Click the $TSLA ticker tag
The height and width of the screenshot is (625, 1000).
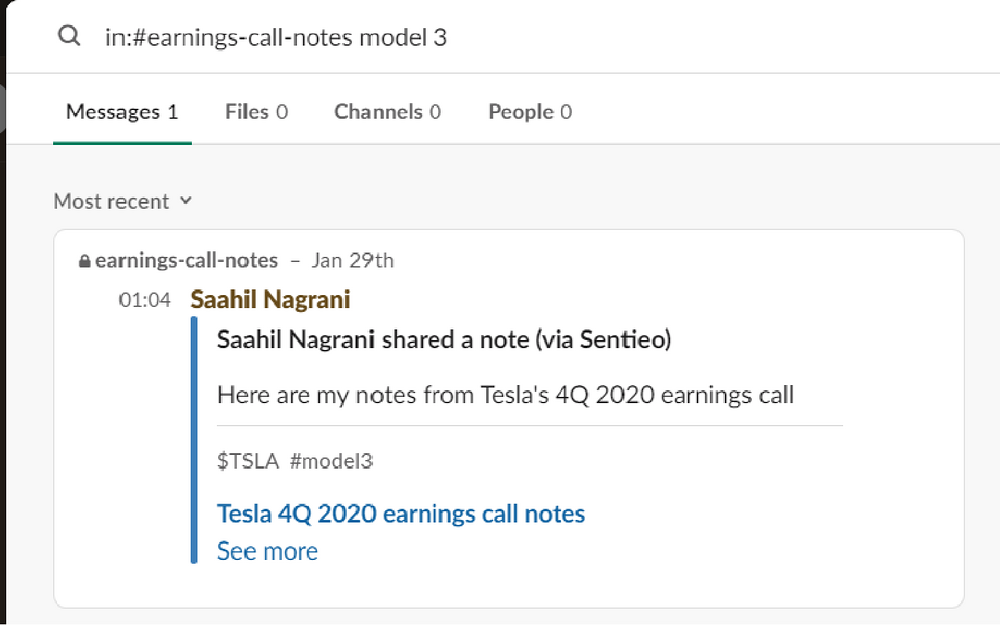247,461
